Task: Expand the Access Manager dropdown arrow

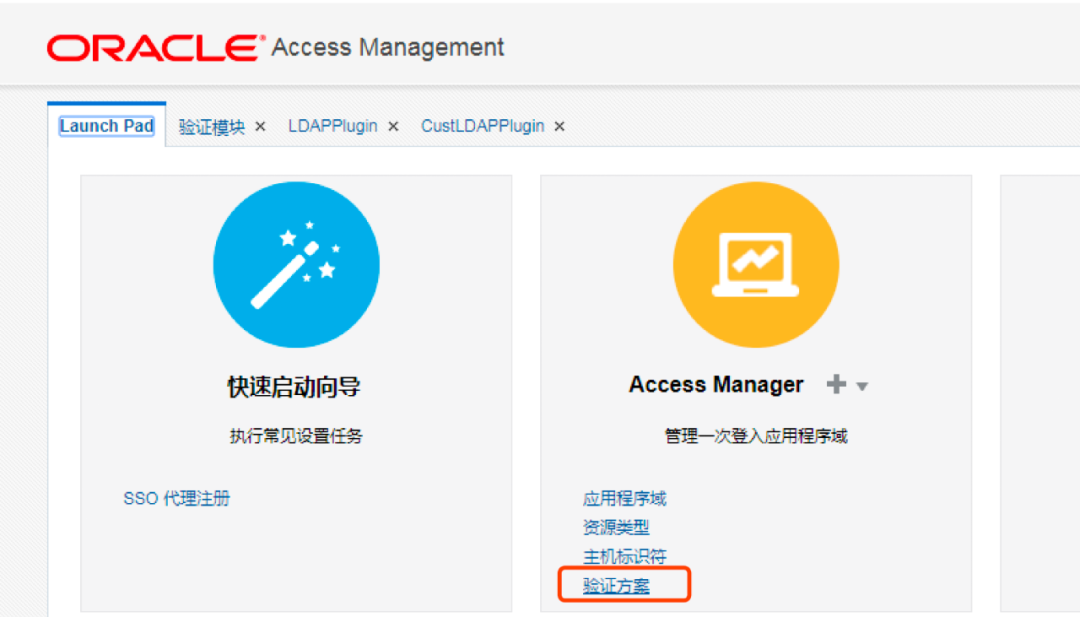Action: pos(862,386)
